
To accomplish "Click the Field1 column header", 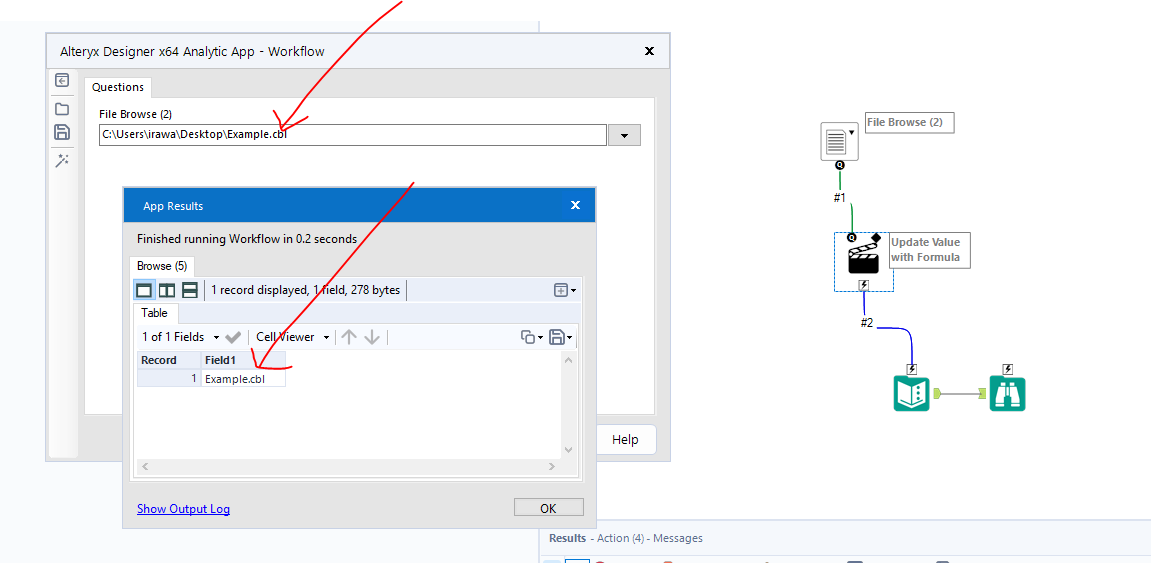I will (243, 360).
